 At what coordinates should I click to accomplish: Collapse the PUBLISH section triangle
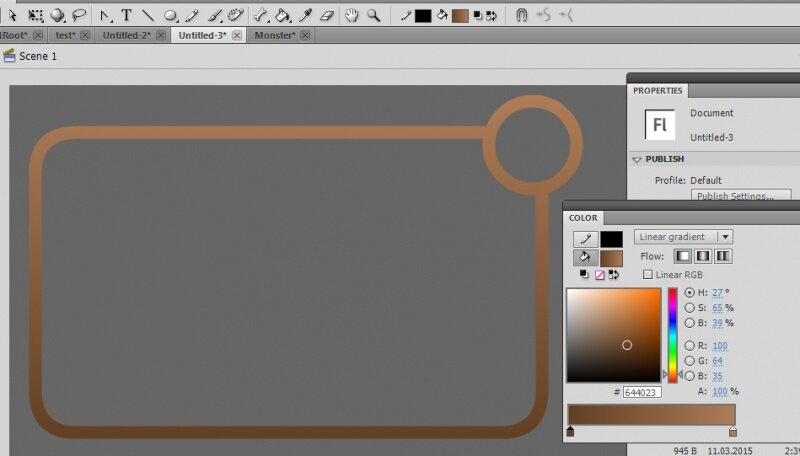(636, 159)
